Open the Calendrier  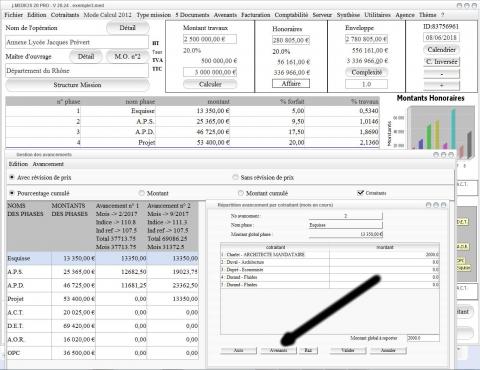point(441,50)
